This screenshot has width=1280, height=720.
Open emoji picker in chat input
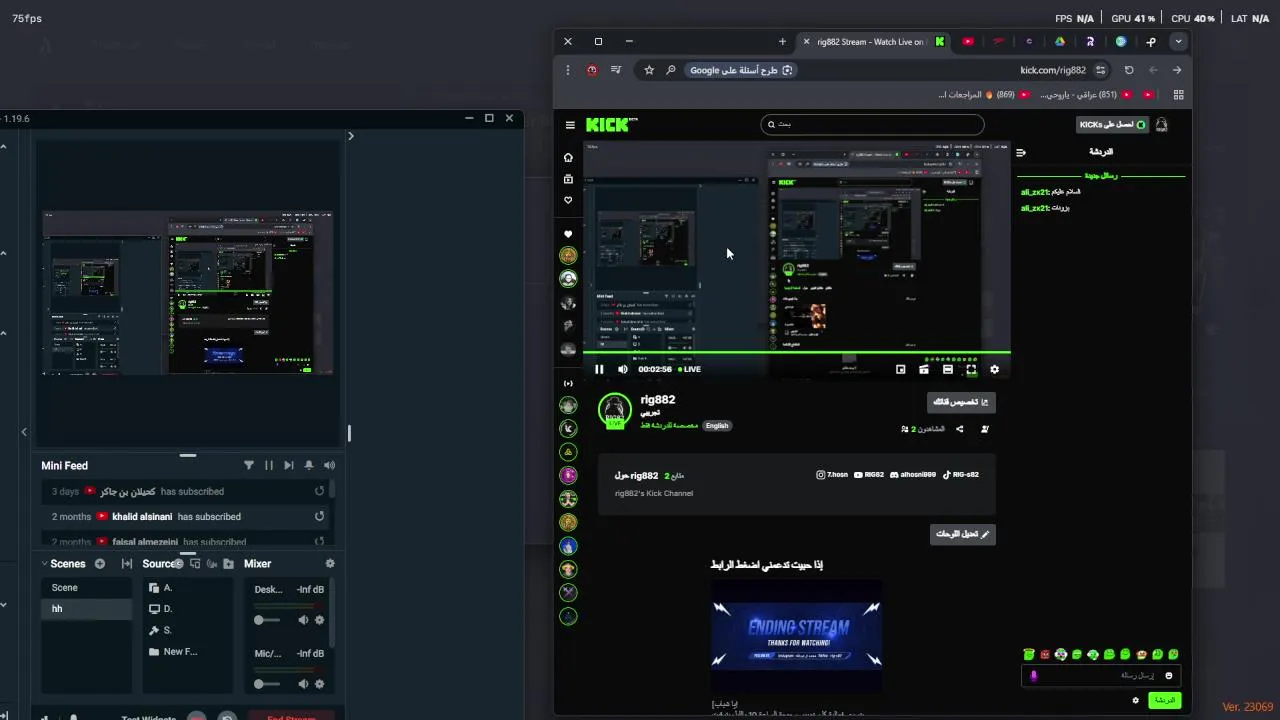(1168, 675)
